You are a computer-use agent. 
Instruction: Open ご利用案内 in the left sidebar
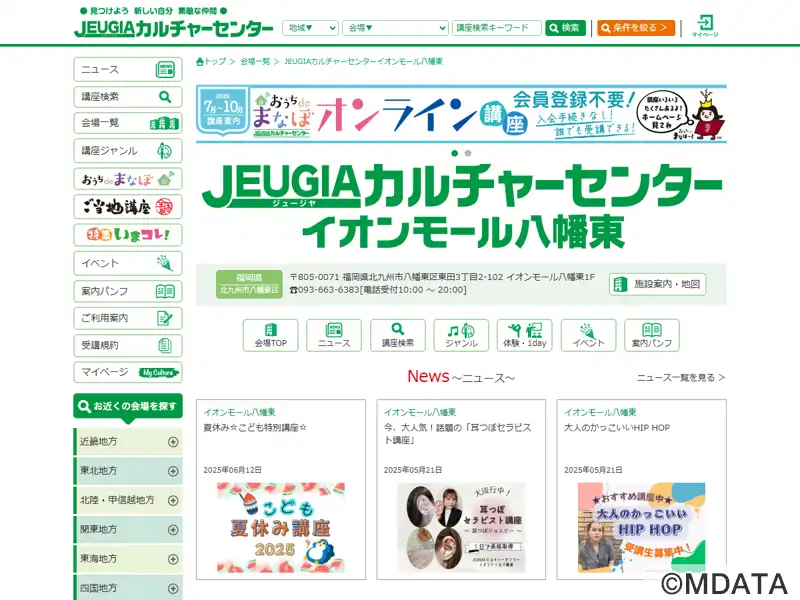click(128, 318)
